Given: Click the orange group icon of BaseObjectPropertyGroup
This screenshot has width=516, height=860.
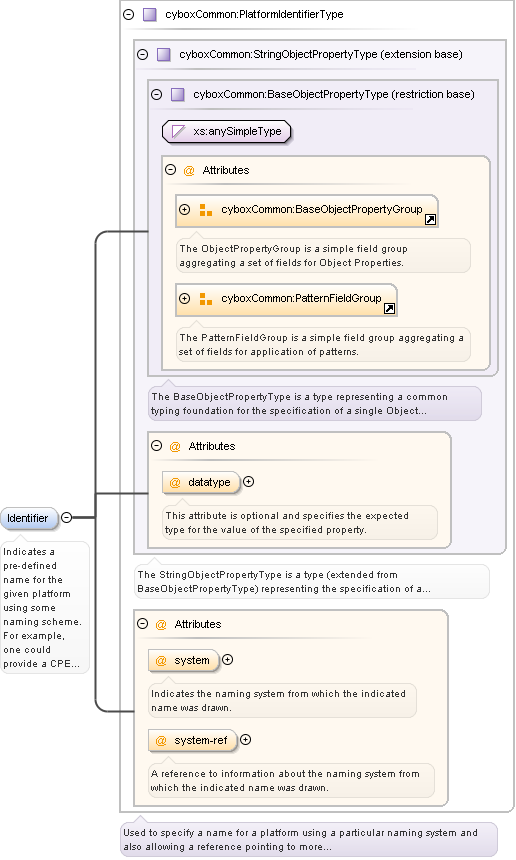Looking at the screenshot, I should pyautogui.click(x=206, y=210).
